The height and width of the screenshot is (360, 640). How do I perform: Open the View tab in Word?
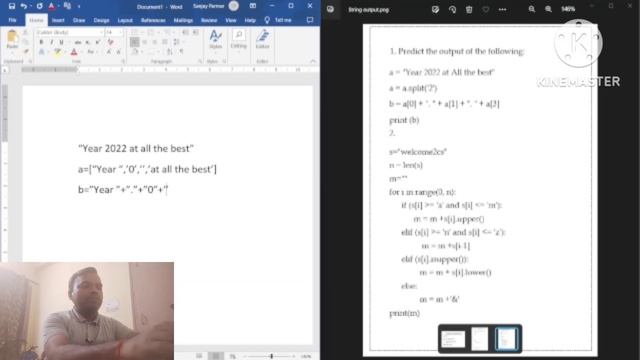click(231, 20)
